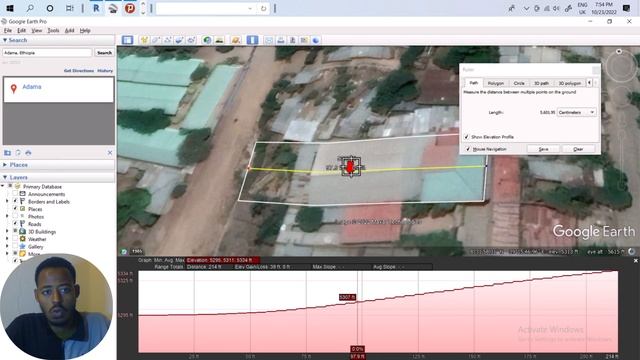The height and width of the screenshot is (360, 640).
Task: Click the Record a Tour toolbar icon
Action: coord(191,40)
